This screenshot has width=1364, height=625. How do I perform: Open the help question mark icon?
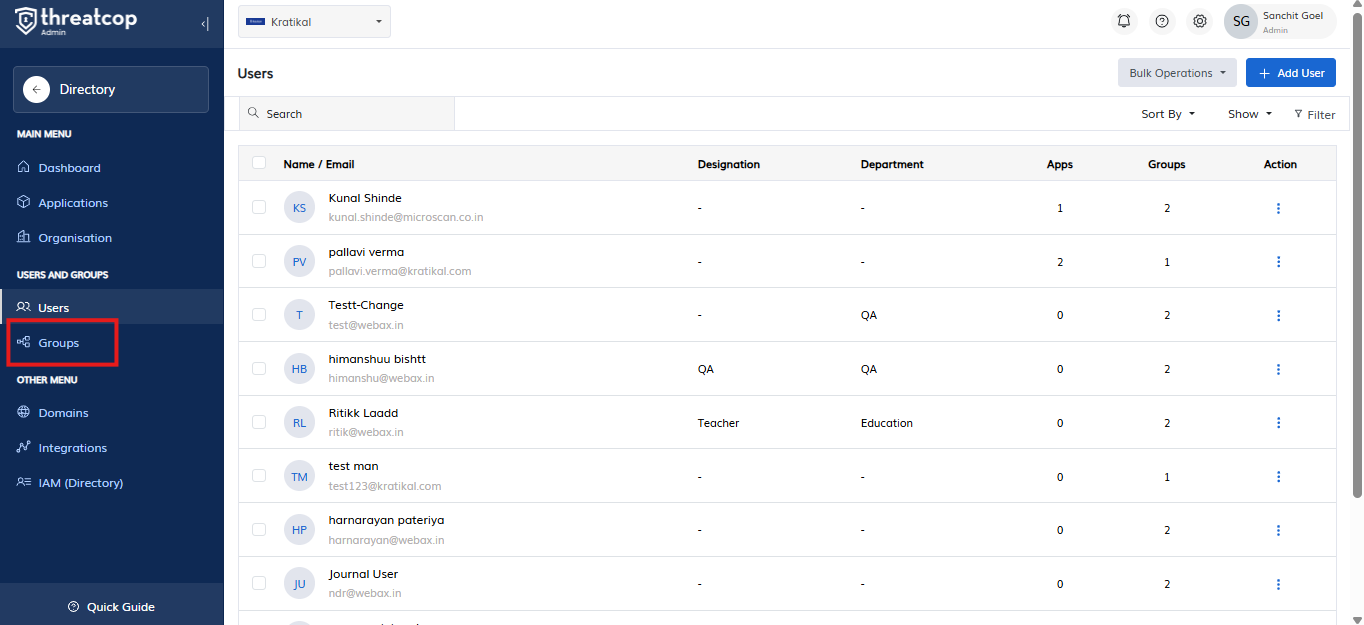point(1162,21)
